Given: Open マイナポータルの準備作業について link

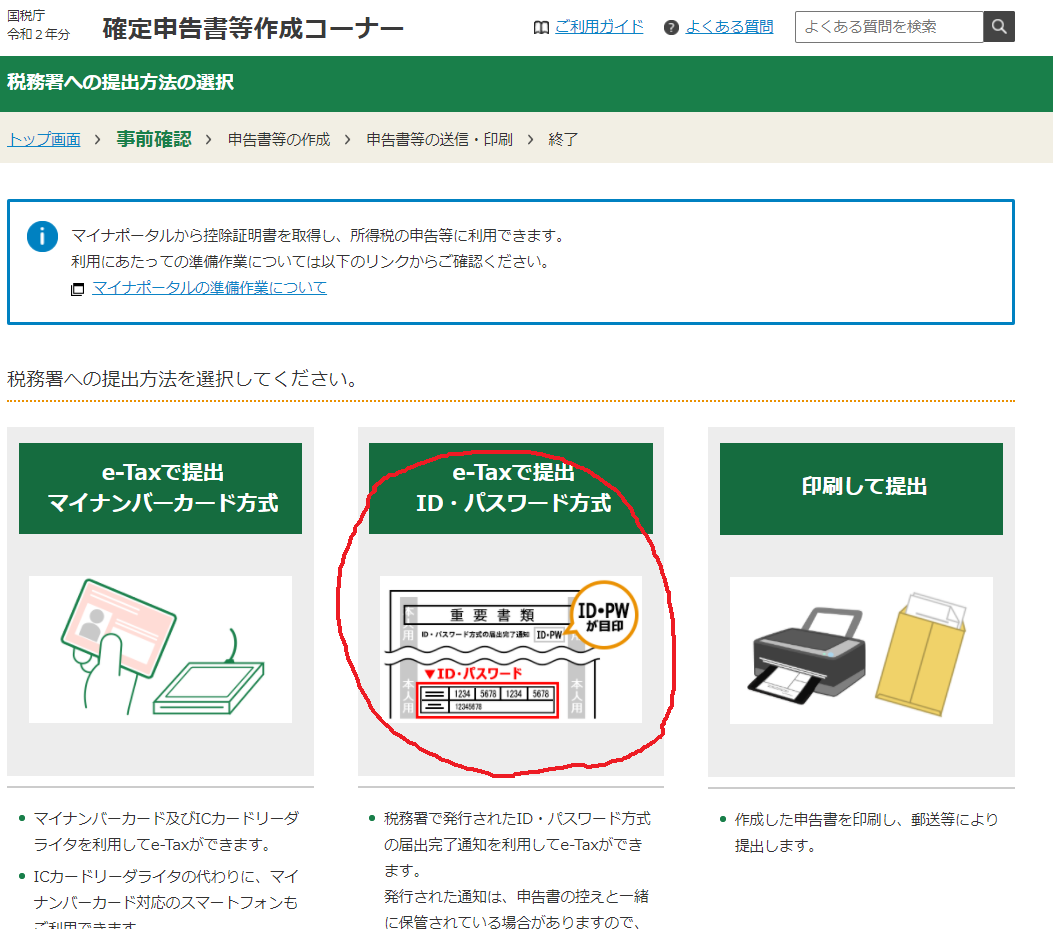Looking at the screenshot, I should click(x=210, y=287).
